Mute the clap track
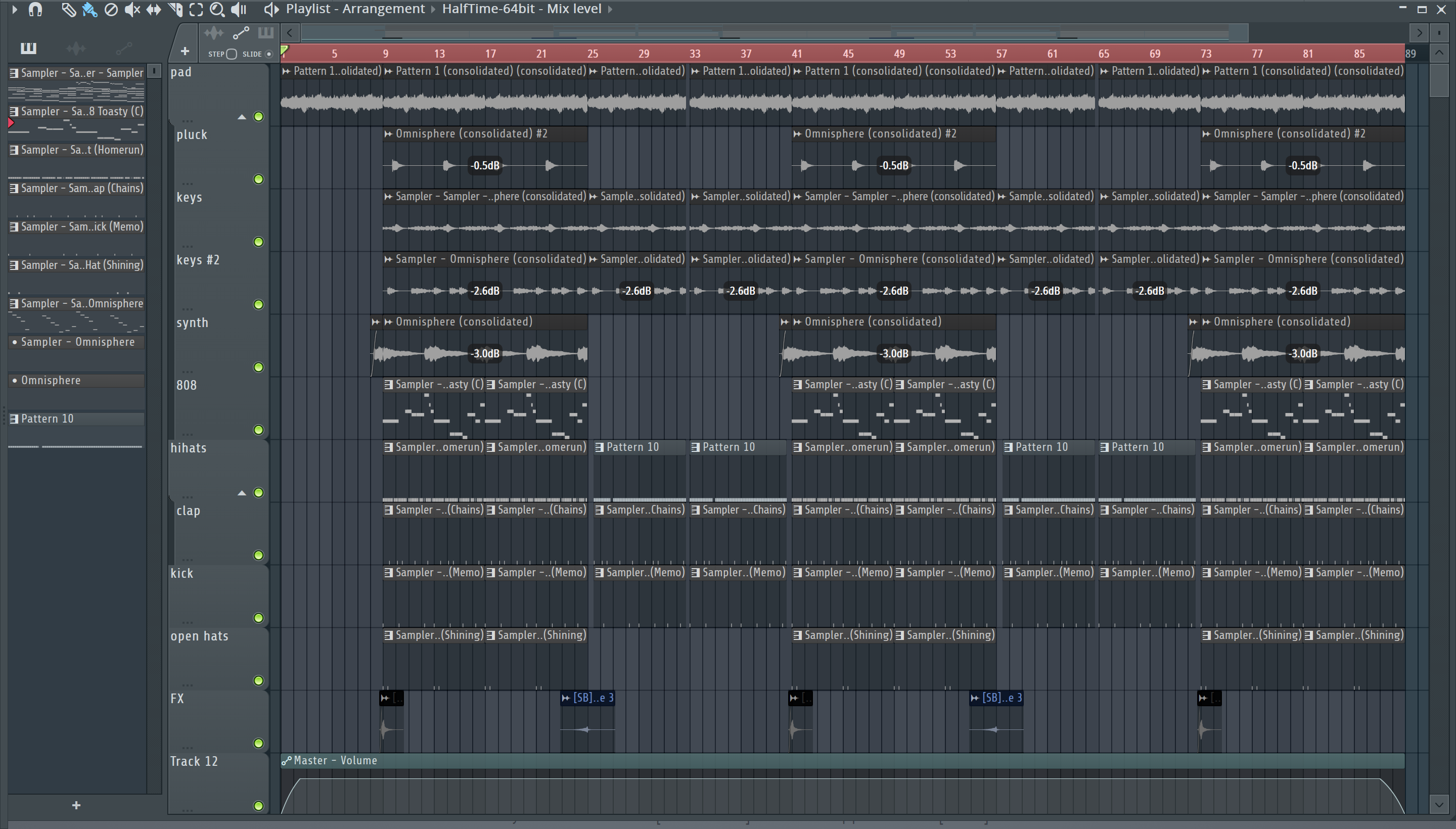 pos(258,555)
